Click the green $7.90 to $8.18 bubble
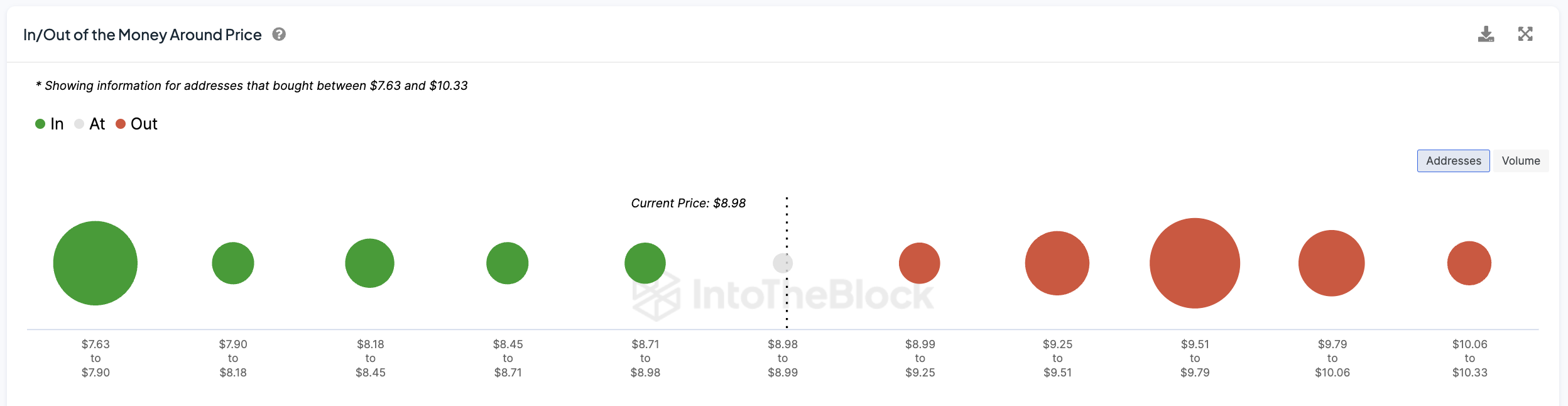1568x406 pixels. (x=233, y=263)
